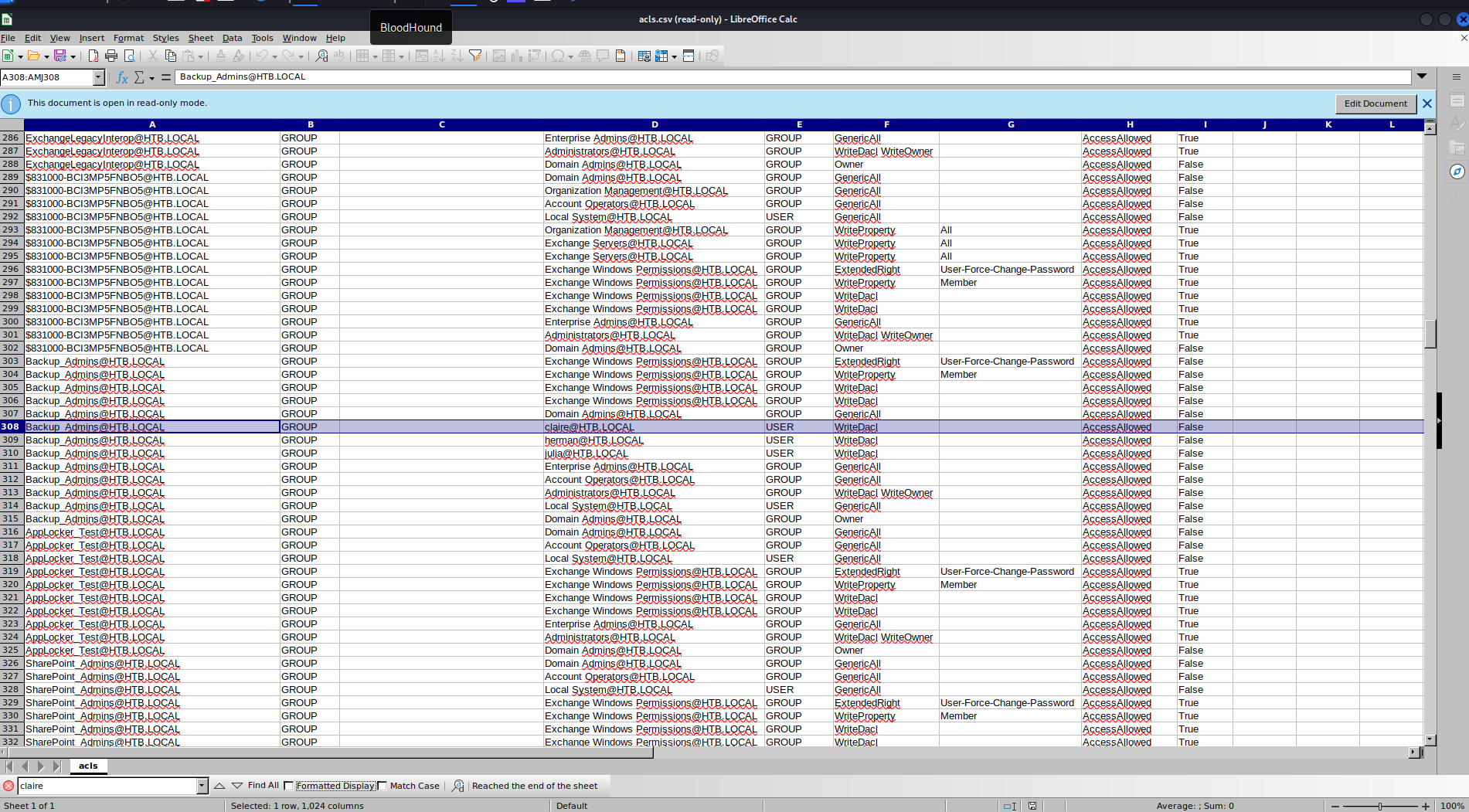Expand the Paste options dropdown arrow
Screen dimensions: 1469x812
tap(201, 56)
